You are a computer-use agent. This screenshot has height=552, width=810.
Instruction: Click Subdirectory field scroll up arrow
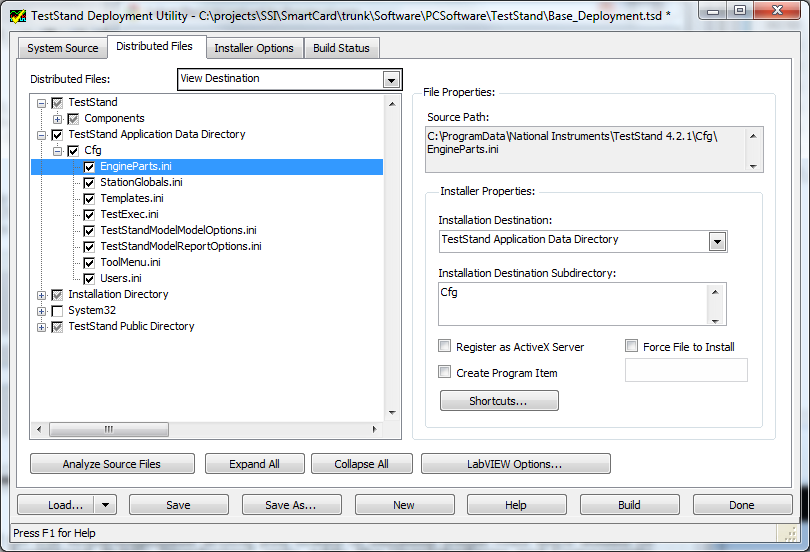pyautogui.click(x=715, y=292)
